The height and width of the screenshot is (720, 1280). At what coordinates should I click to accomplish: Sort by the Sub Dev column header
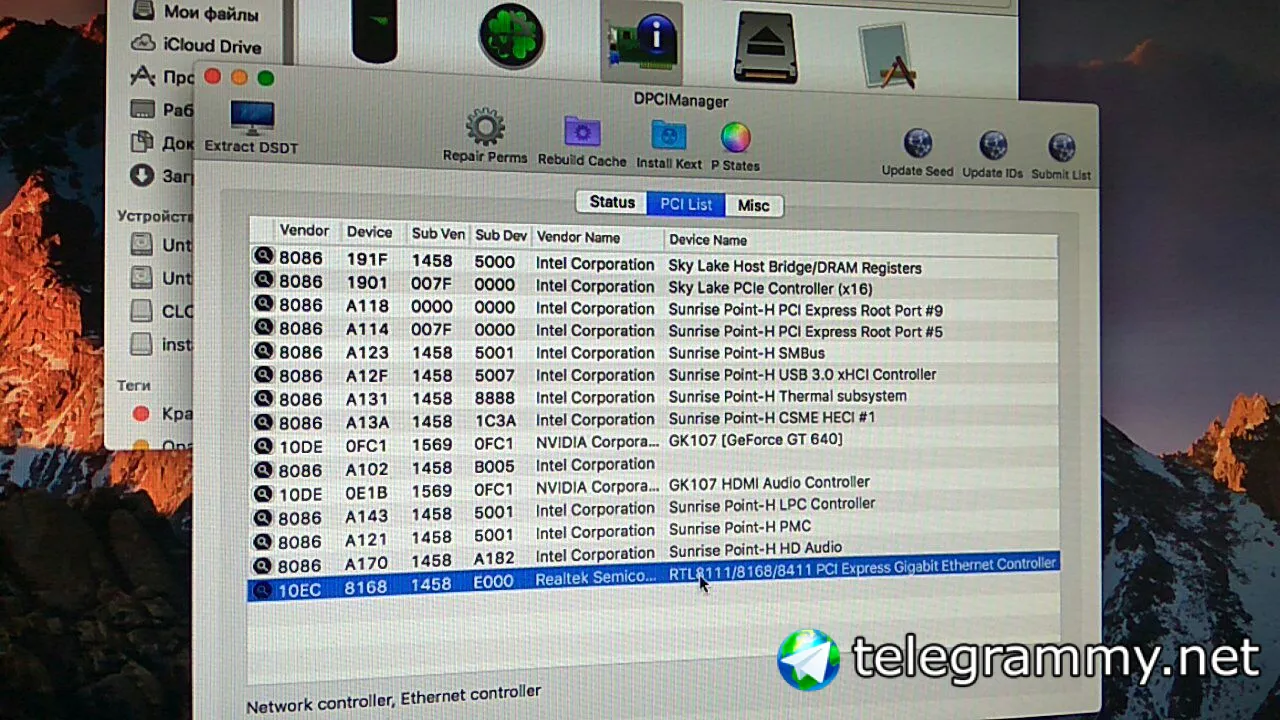pos(501,236)
